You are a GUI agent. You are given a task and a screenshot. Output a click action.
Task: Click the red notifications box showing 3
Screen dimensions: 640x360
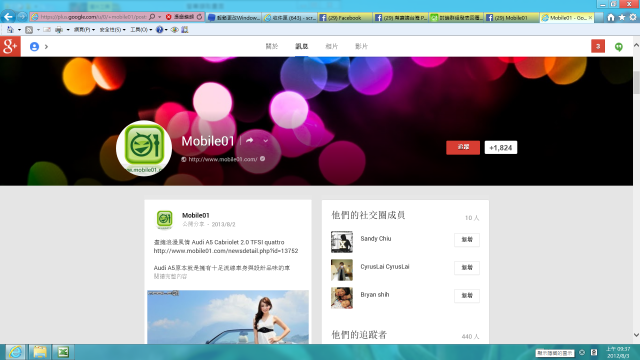[598, 46]
